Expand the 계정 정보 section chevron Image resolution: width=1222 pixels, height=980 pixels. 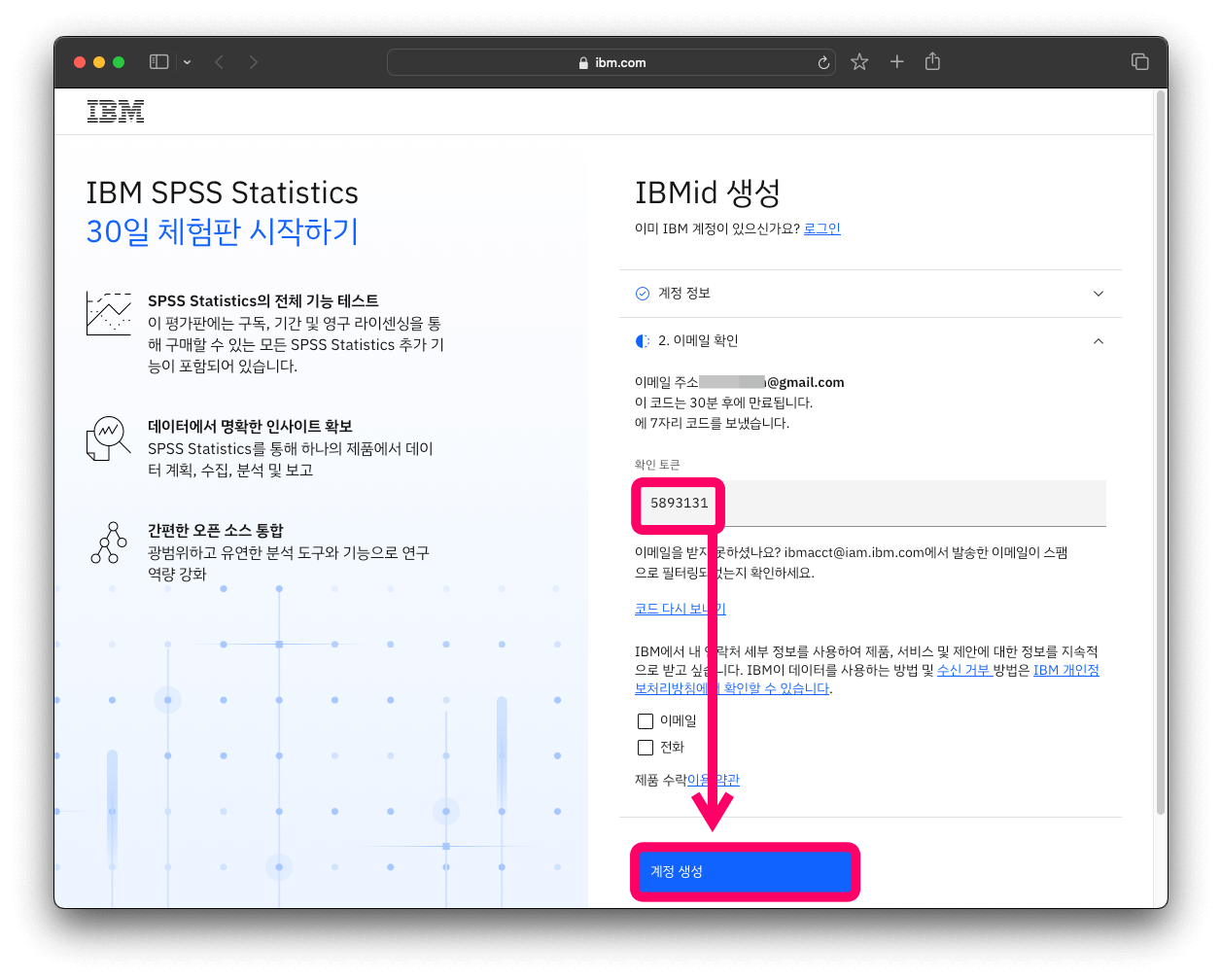1099,294
